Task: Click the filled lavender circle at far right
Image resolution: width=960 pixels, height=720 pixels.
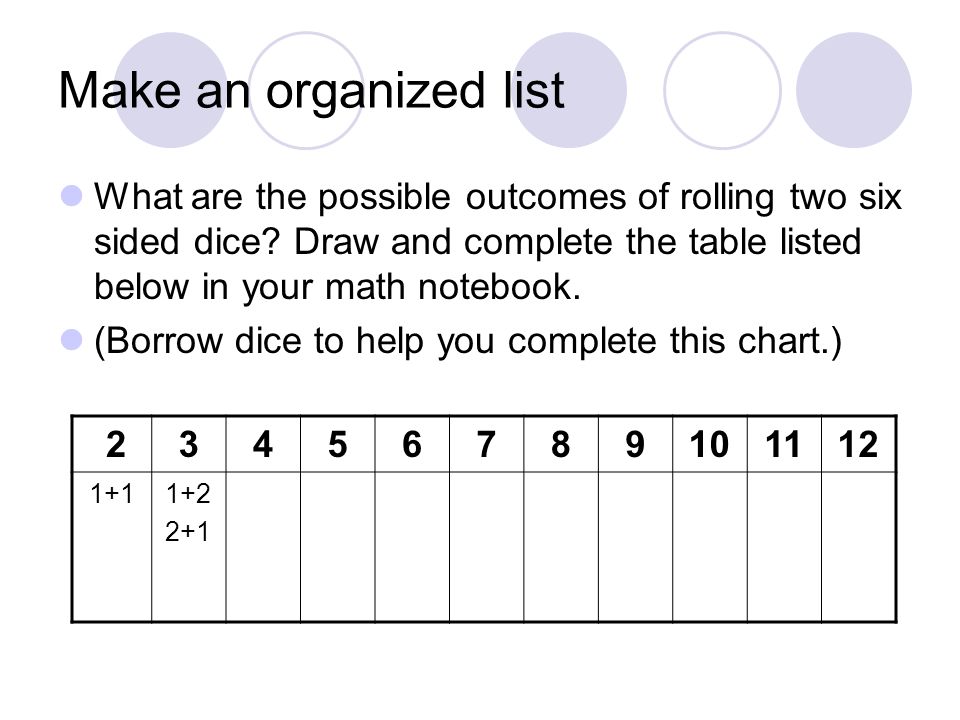Action: (x=853, y=90)
